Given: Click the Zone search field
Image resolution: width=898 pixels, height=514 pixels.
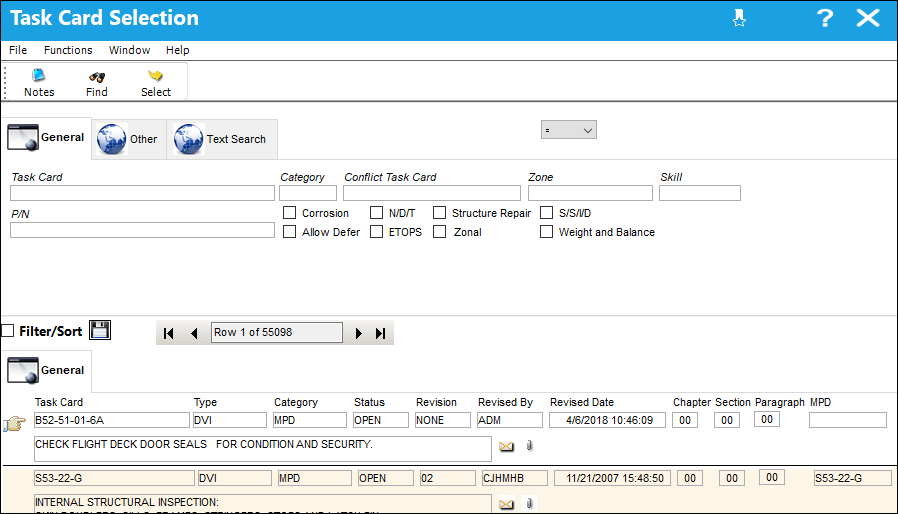Looking at the screenshot, I should 590,193.
